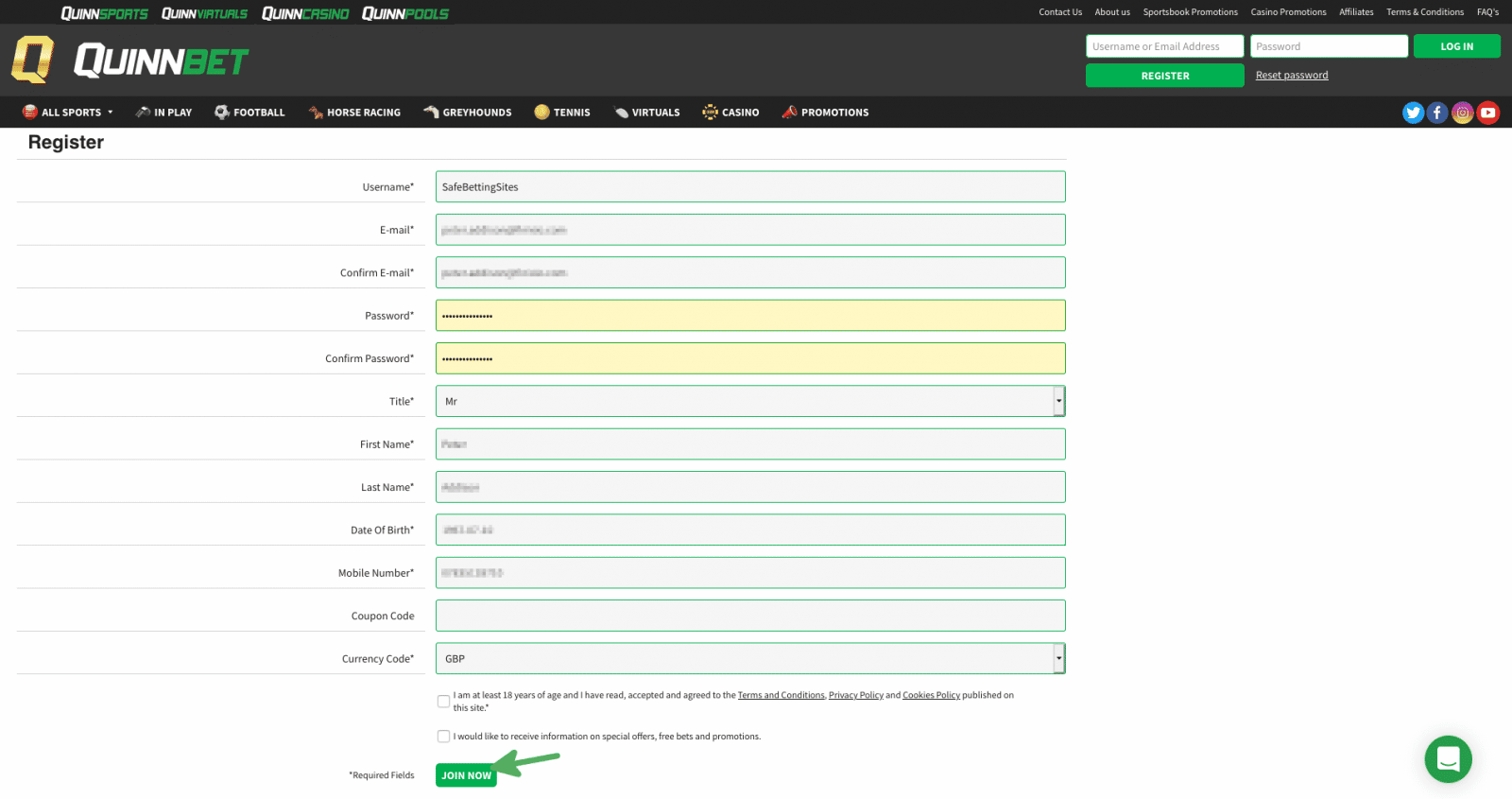Tick the age and terms agreement checkbox
The height and width of the screenshot is (799, 1512).
click(443, 702)
